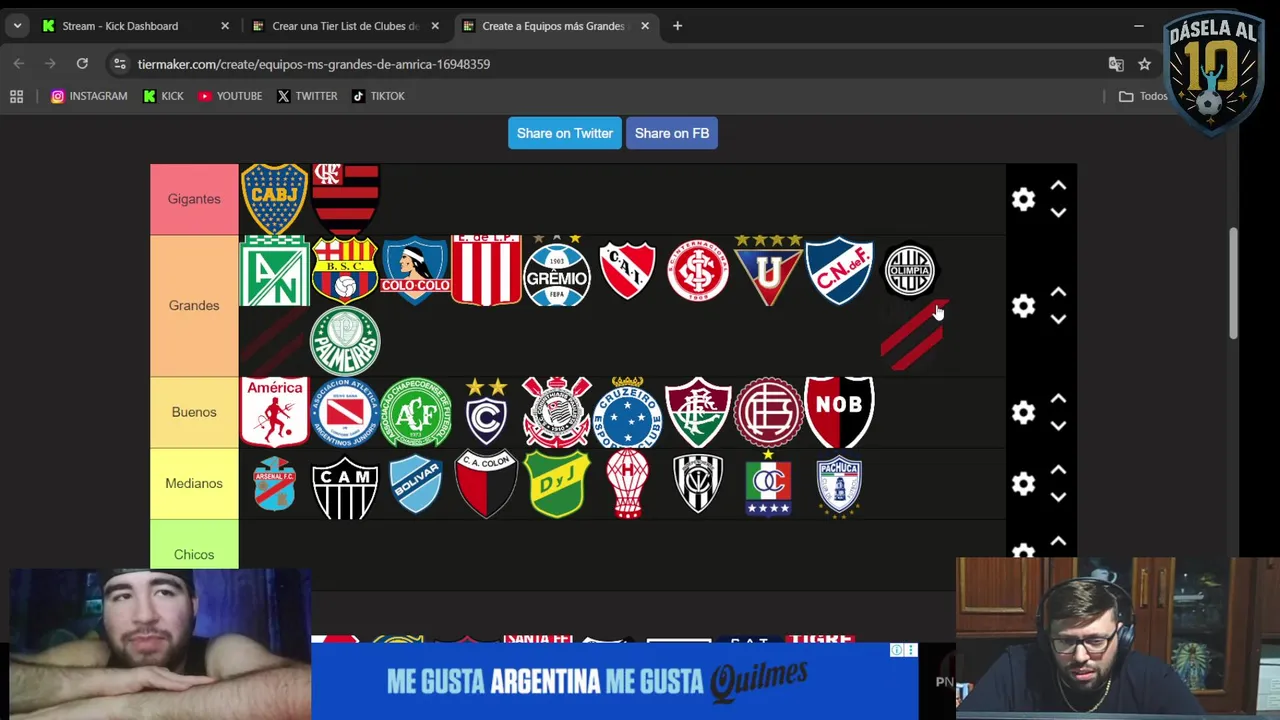Select the Fluminense crest
This screenshot has width=1280, height=720.
698,412
